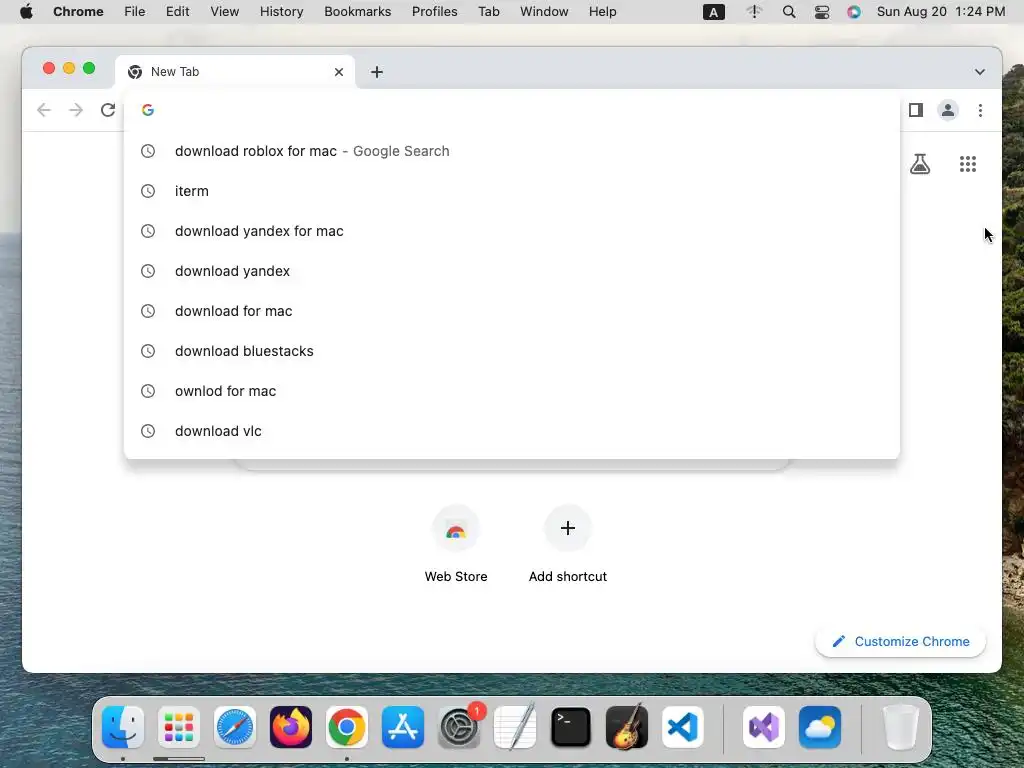Open the Profiles menu
1024x768 pixels.
click(x=434, y=12)
